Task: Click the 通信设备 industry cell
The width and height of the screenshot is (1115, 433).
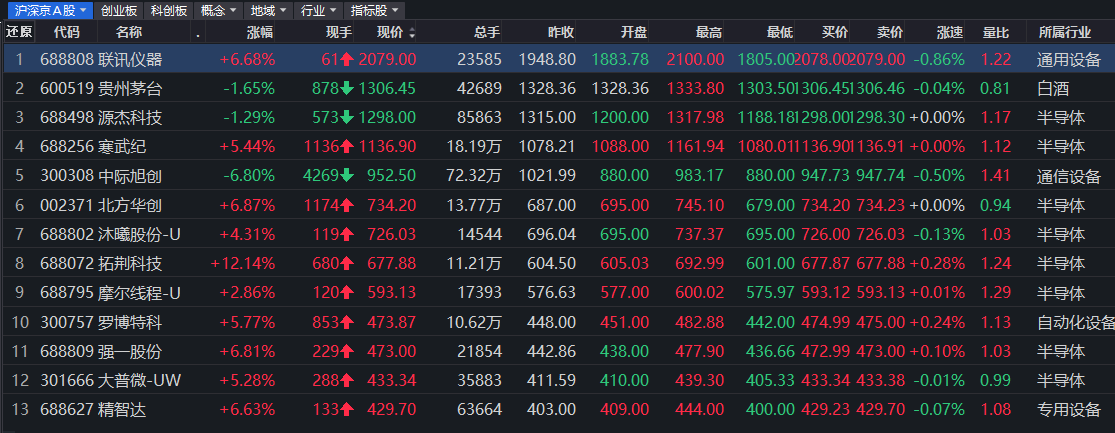Action: (1068, 176)
